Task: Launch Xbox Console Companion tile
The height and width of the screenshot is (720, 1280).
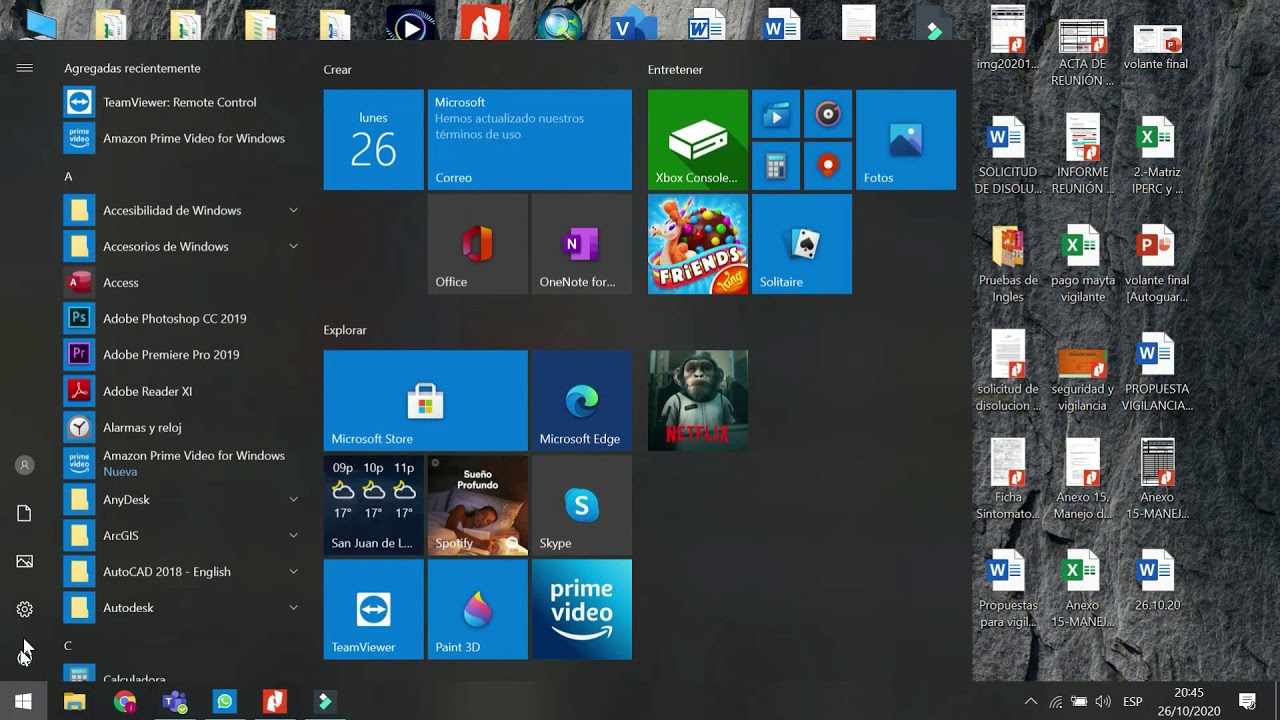Action: 698,140
